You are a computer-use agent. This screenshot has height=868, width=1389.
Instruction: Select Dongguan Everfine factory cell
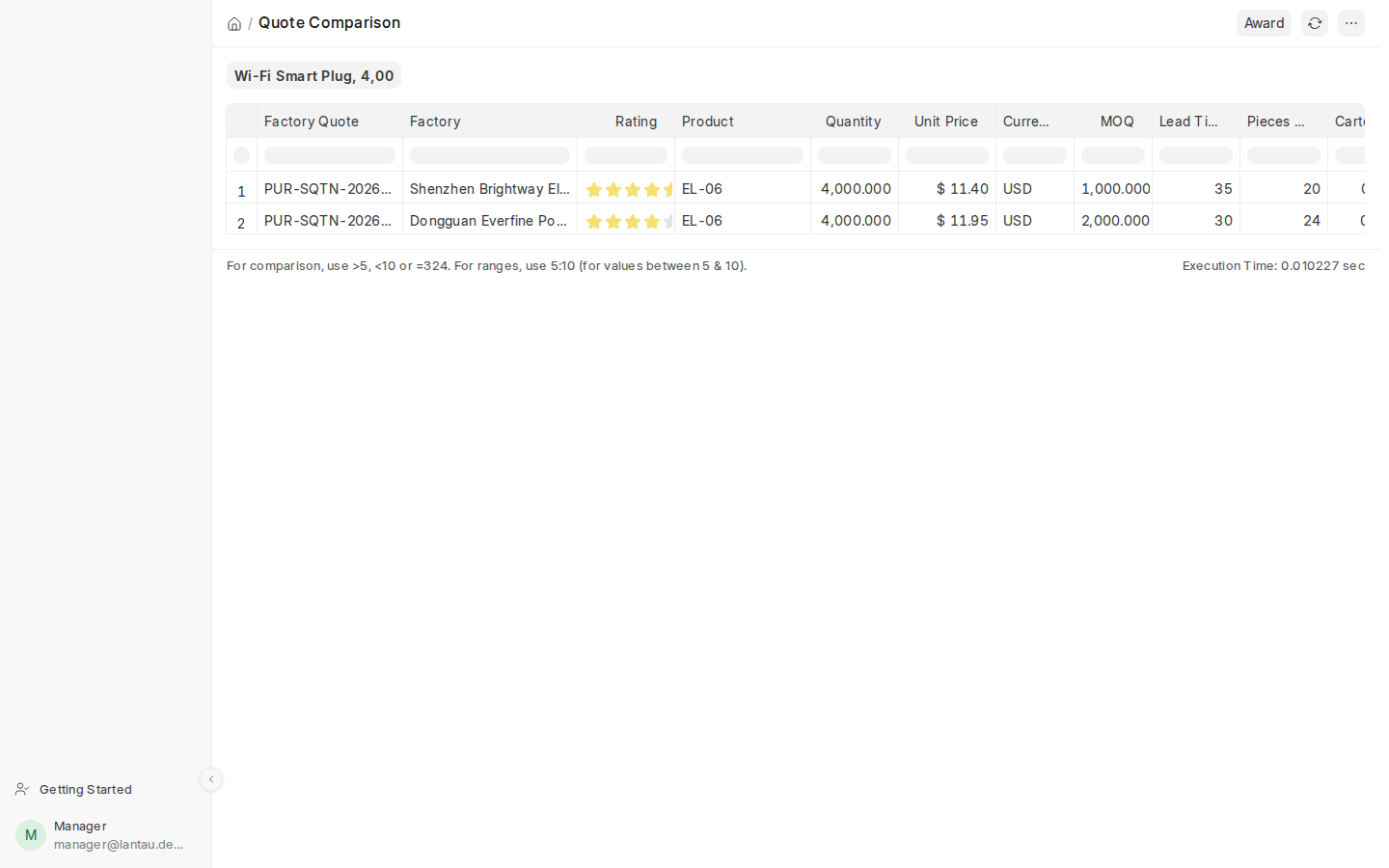coord(490,221)
